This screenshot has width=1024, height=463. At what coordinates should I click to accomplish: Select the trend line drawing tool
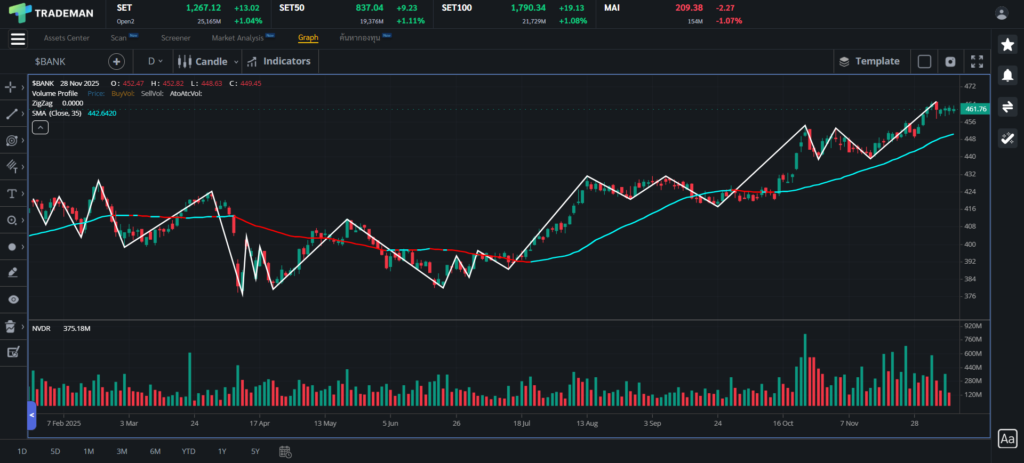11,114
